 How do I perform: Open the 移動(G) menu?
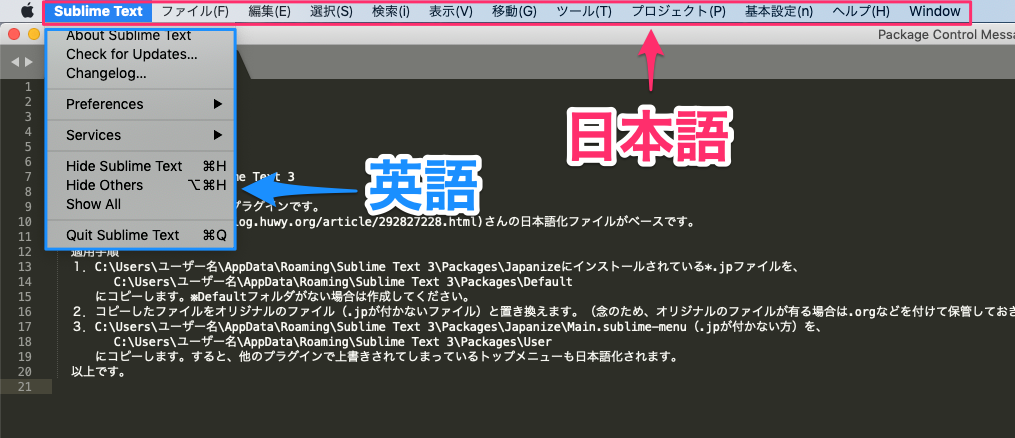click(x=514, y=11)
